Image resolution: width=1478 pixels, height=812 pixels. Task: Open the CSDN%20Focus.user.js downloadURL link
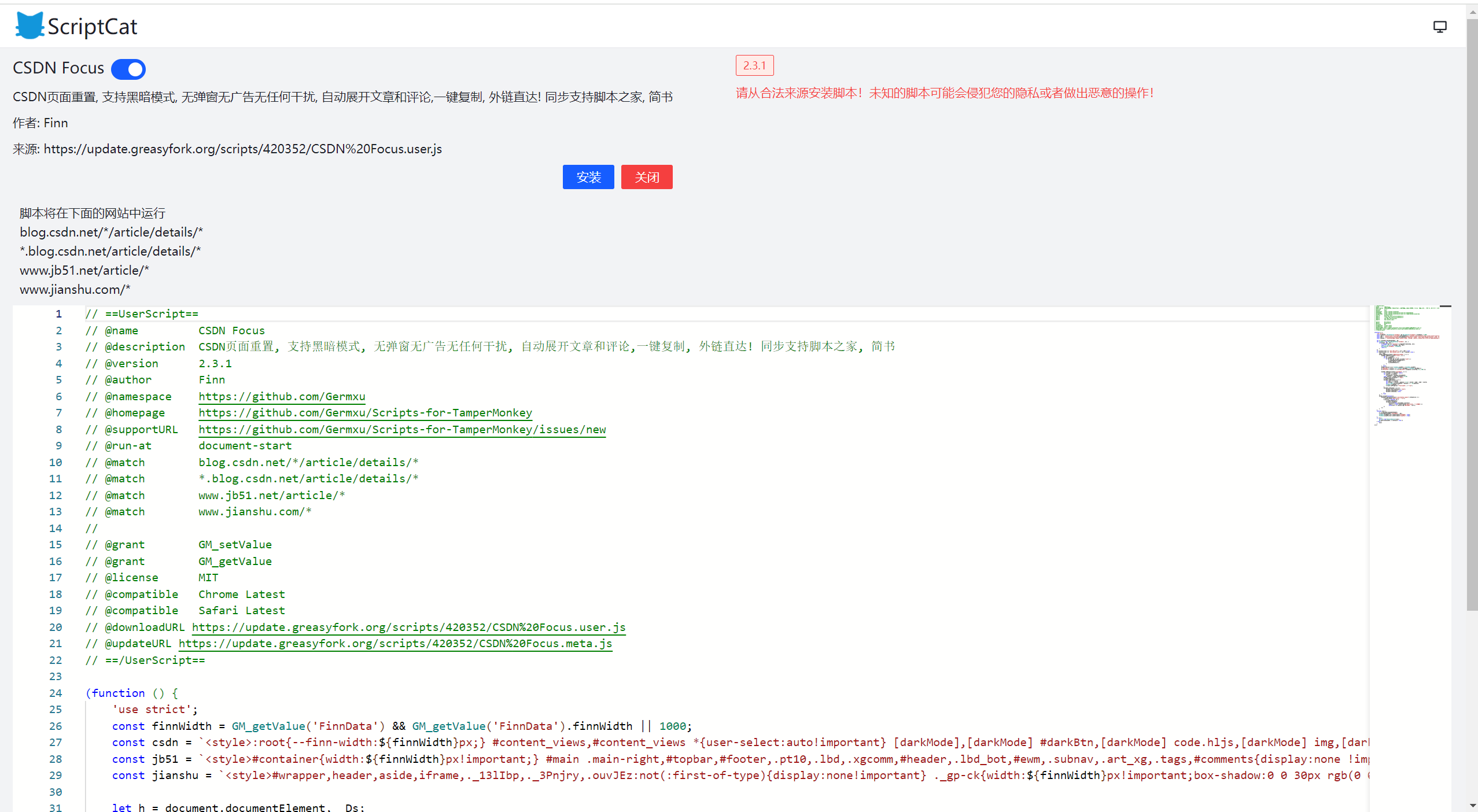coord(408,628)
